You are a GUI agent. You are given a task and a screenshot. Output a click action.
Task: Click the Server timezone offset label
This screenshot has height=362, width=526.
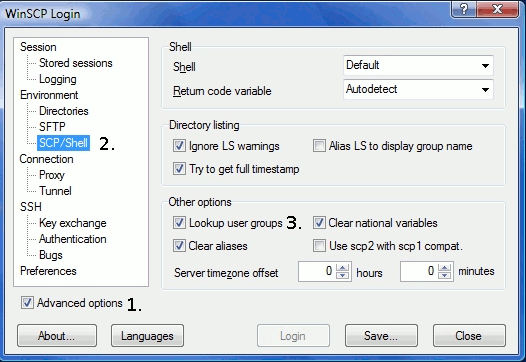[226, 273]
